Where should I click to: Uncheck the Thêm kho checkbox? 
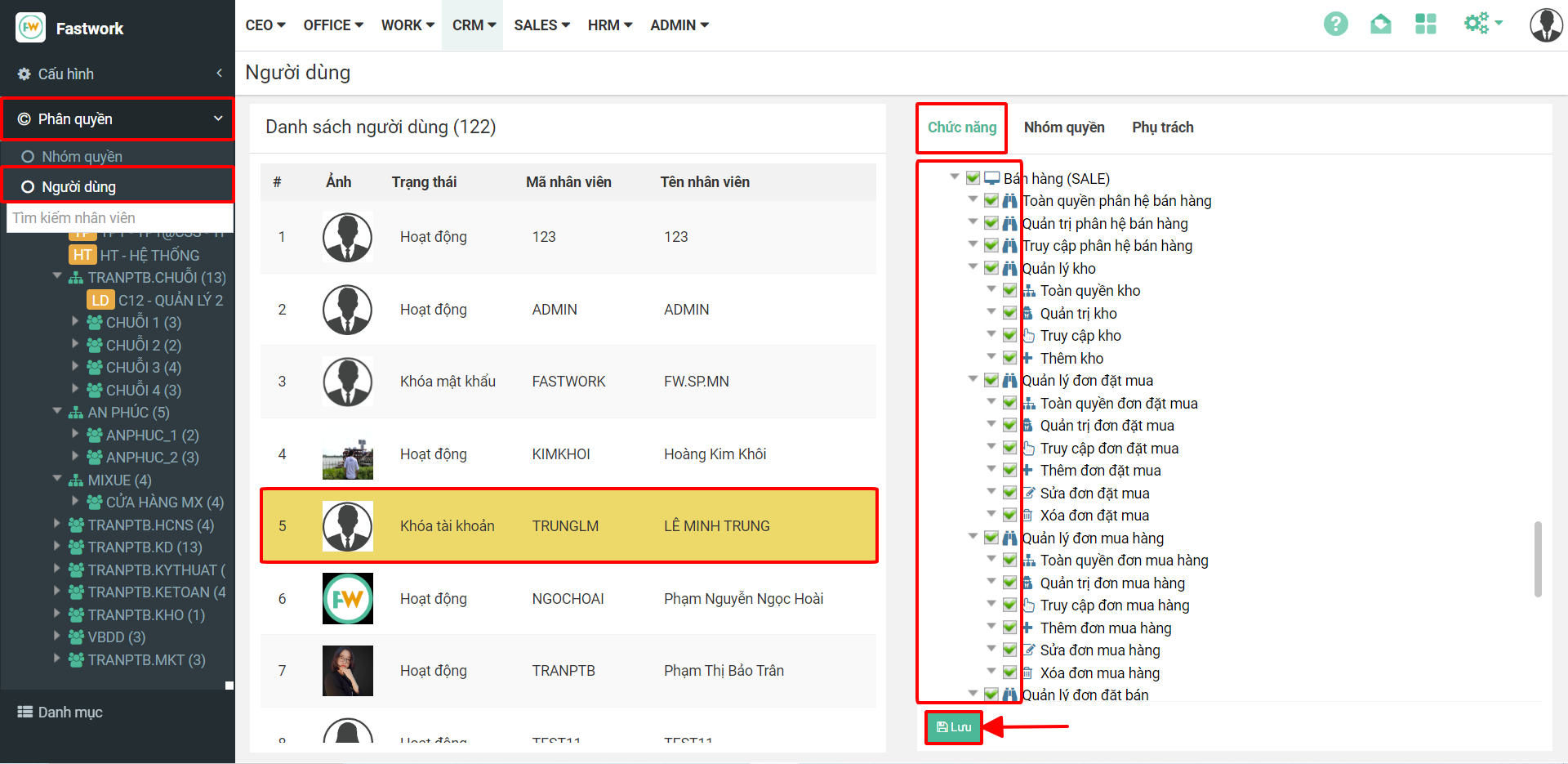(1010, 358)
